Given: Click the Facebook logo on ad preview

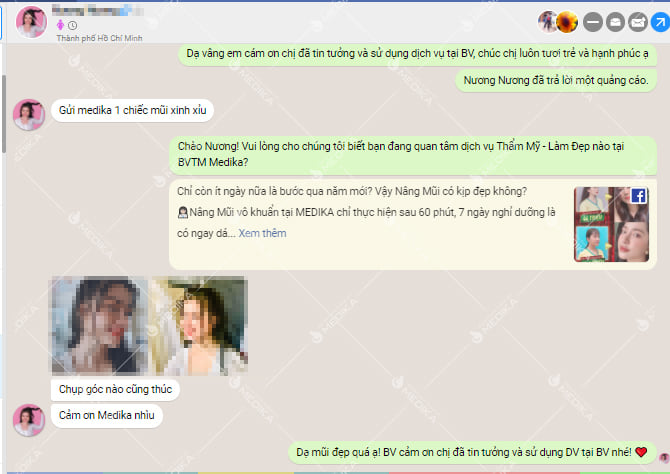Looking at the screenshot, I should click(638, 196).
